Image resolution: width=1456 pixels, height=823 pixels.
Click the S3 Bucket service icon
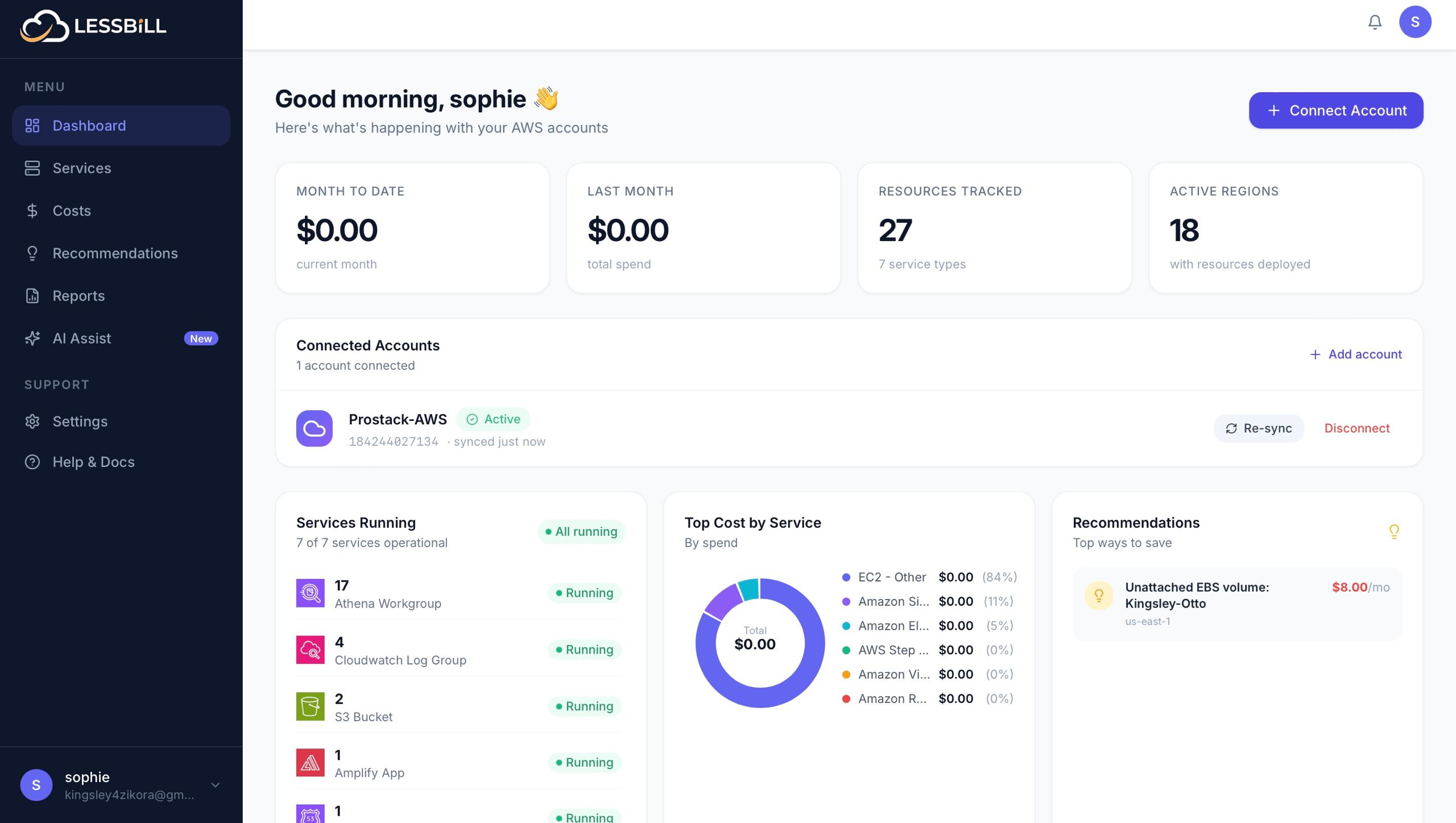pos(311,706)
